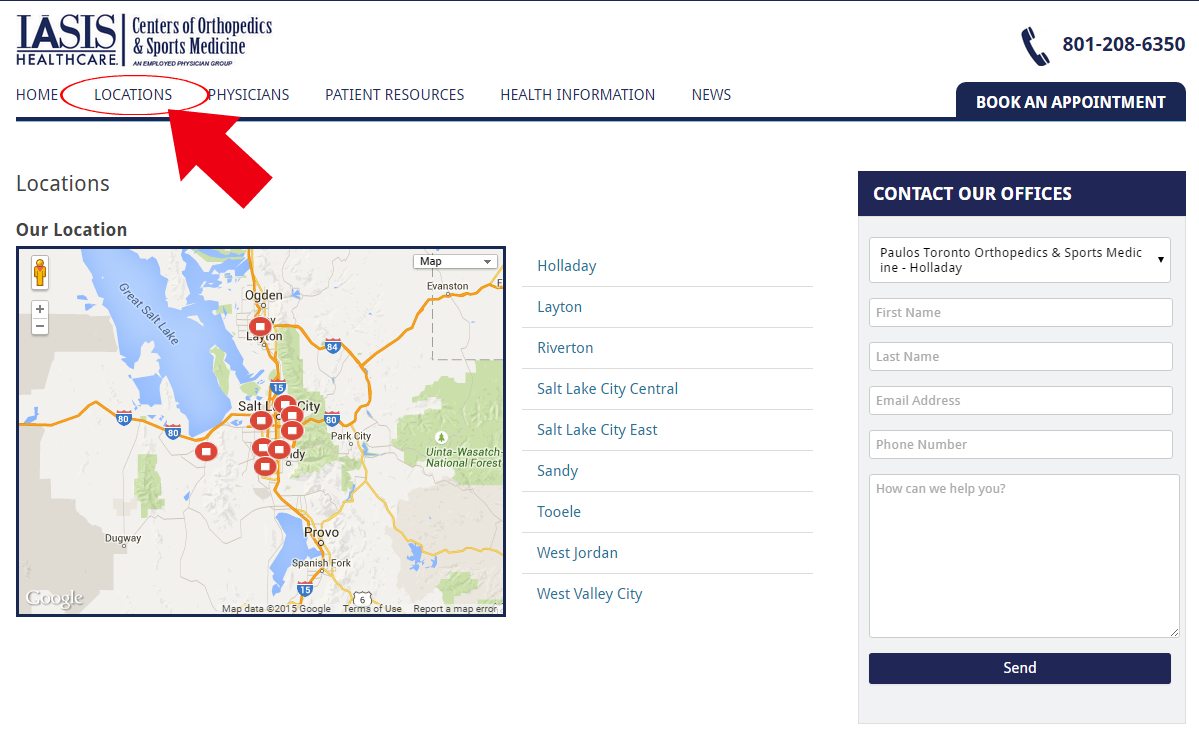1199x732 pixels.
Task: Open Street View pegman on map
Action: tap(40, 272)
